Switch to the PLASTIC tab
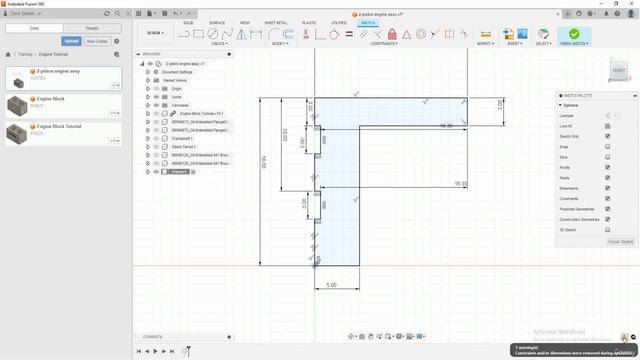640x360 pixels. (x=309, y=23)
